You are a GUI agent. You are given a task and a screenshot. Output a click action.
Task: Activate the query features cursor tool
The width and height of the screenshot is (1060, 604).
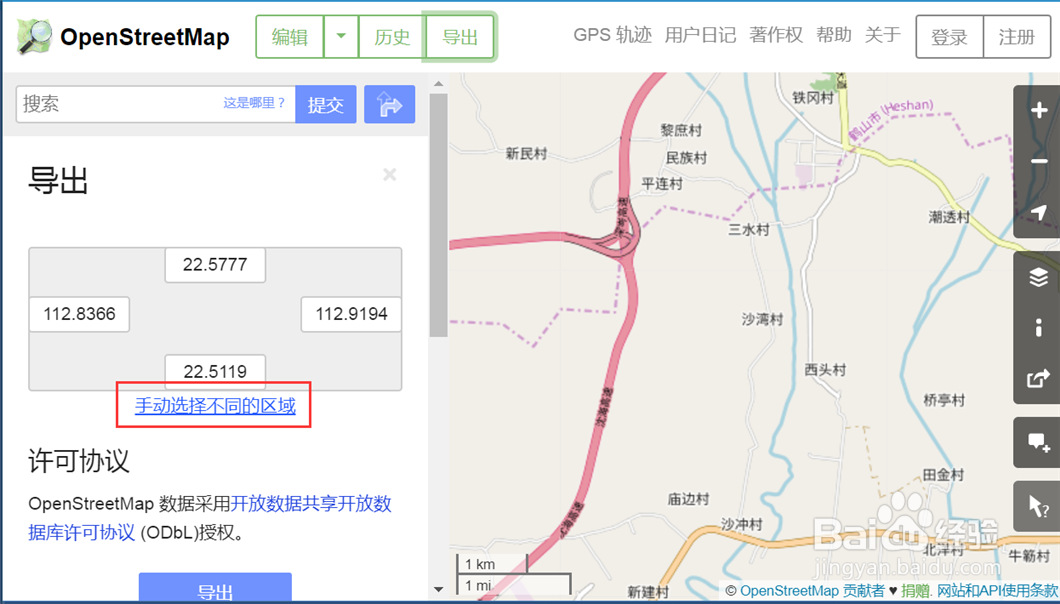pos(1038,506)
